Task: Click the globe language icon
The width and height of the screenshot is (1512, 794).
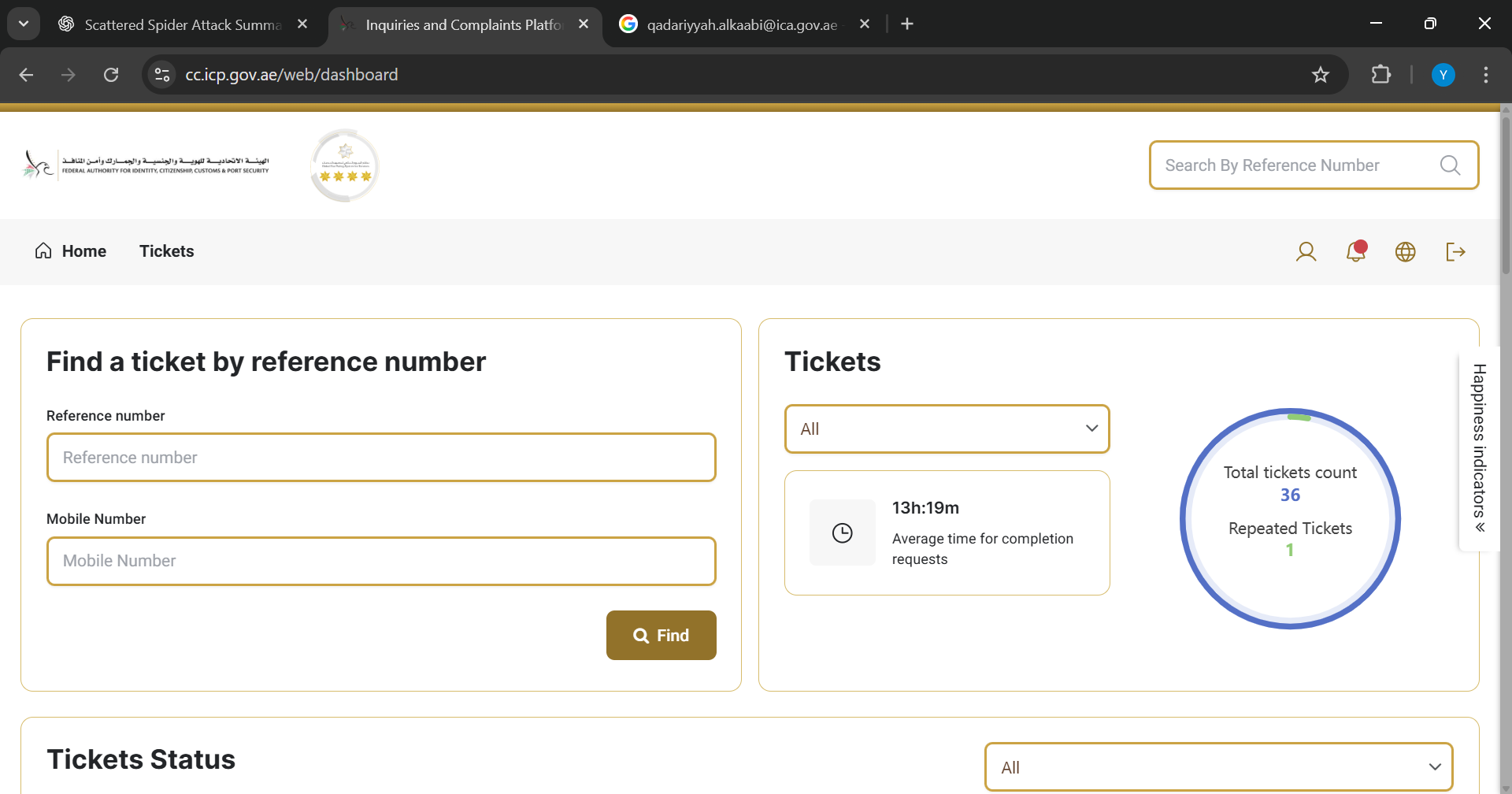Action: (1406, 252)
